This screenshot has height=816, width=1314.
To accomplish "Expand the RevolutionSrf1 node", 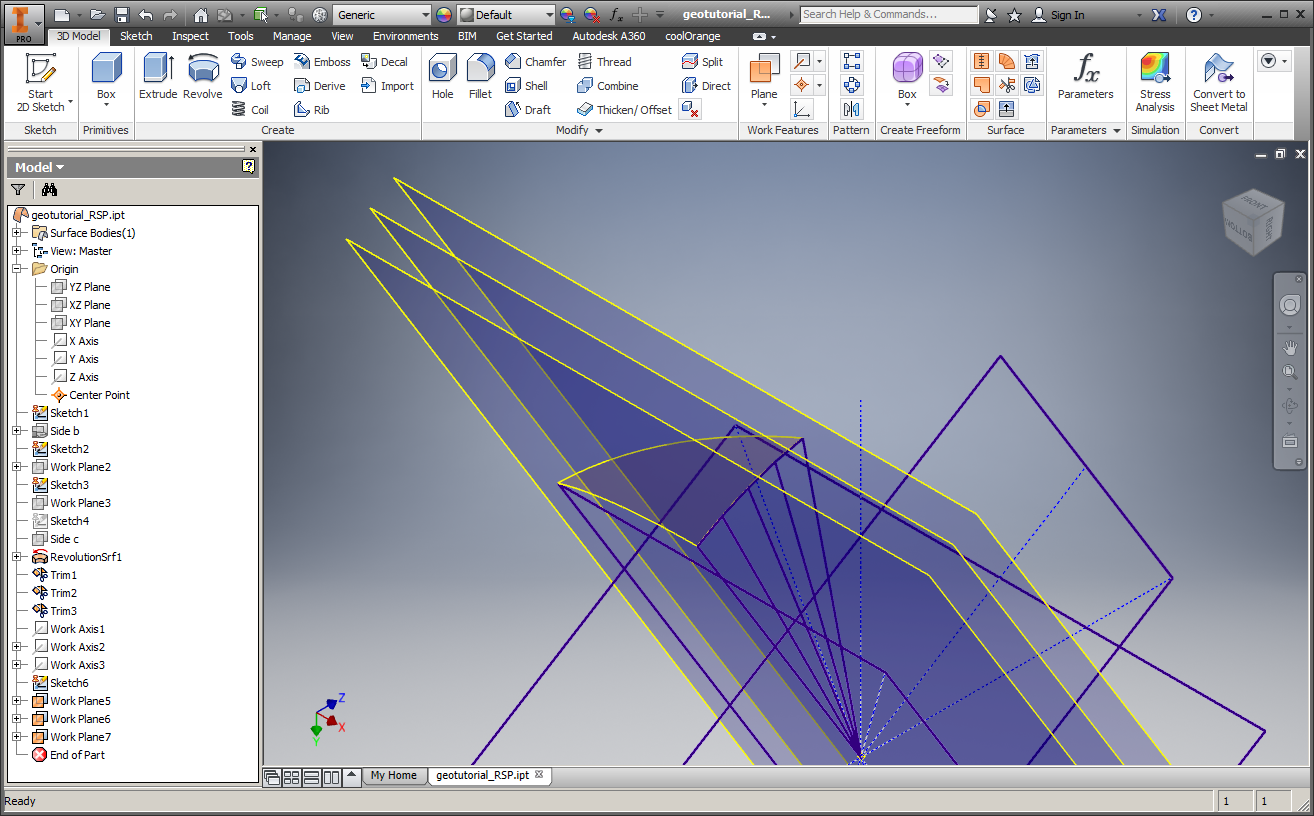I will click(16, 557).
